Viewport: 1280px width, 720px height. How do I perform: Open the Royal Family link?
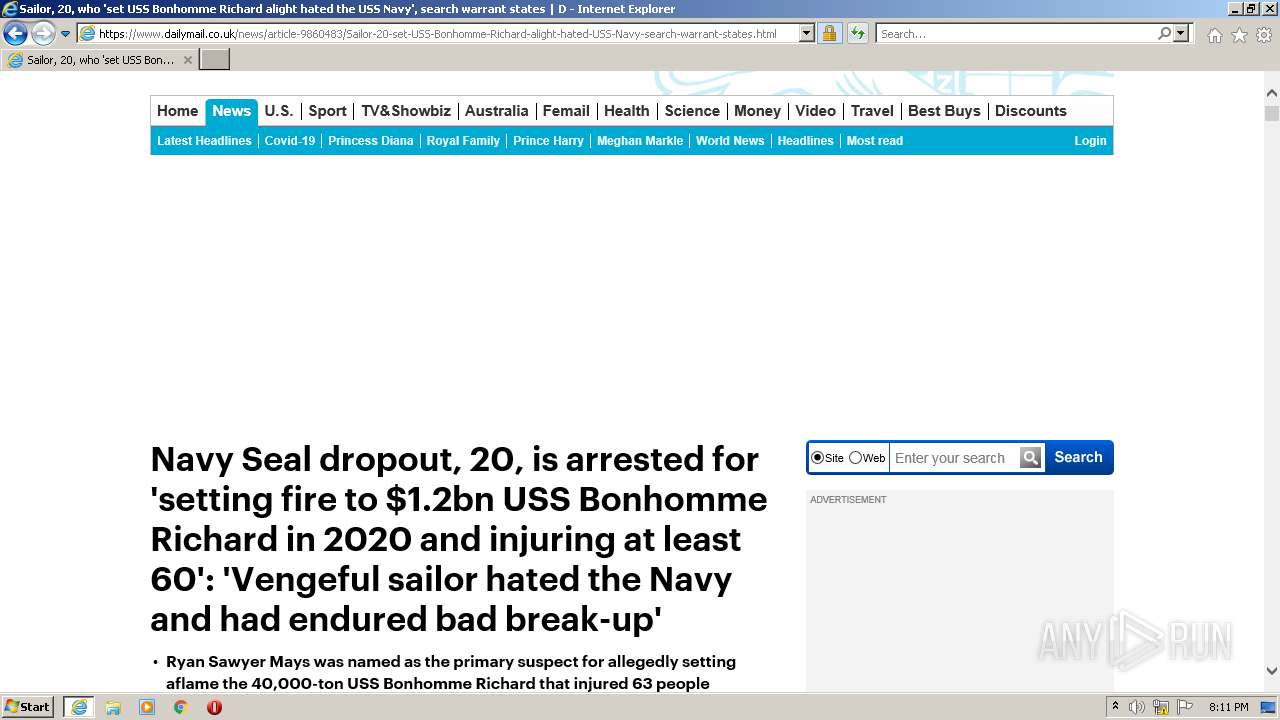click(x=463, y=141)
